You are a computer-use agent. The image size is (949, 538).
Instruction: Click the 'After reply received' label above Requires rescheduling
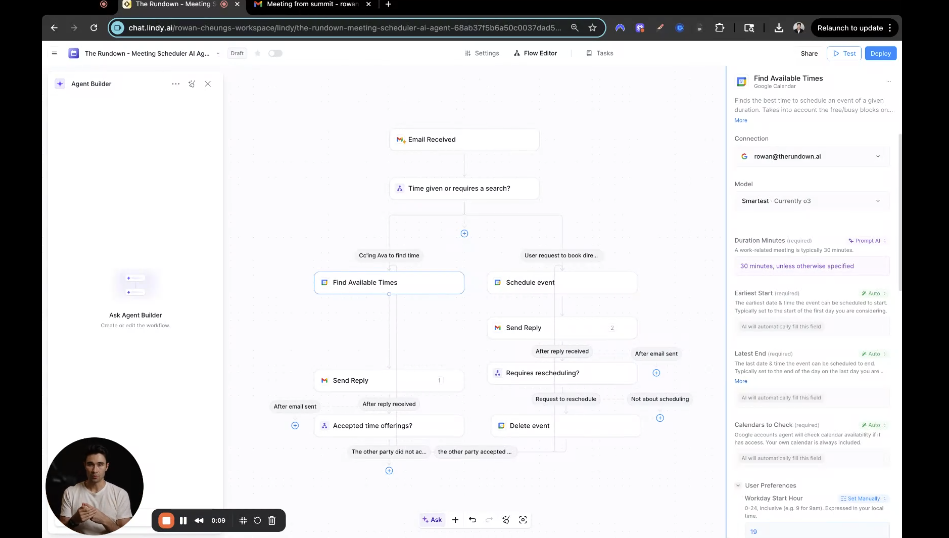(x=562, y=352)
